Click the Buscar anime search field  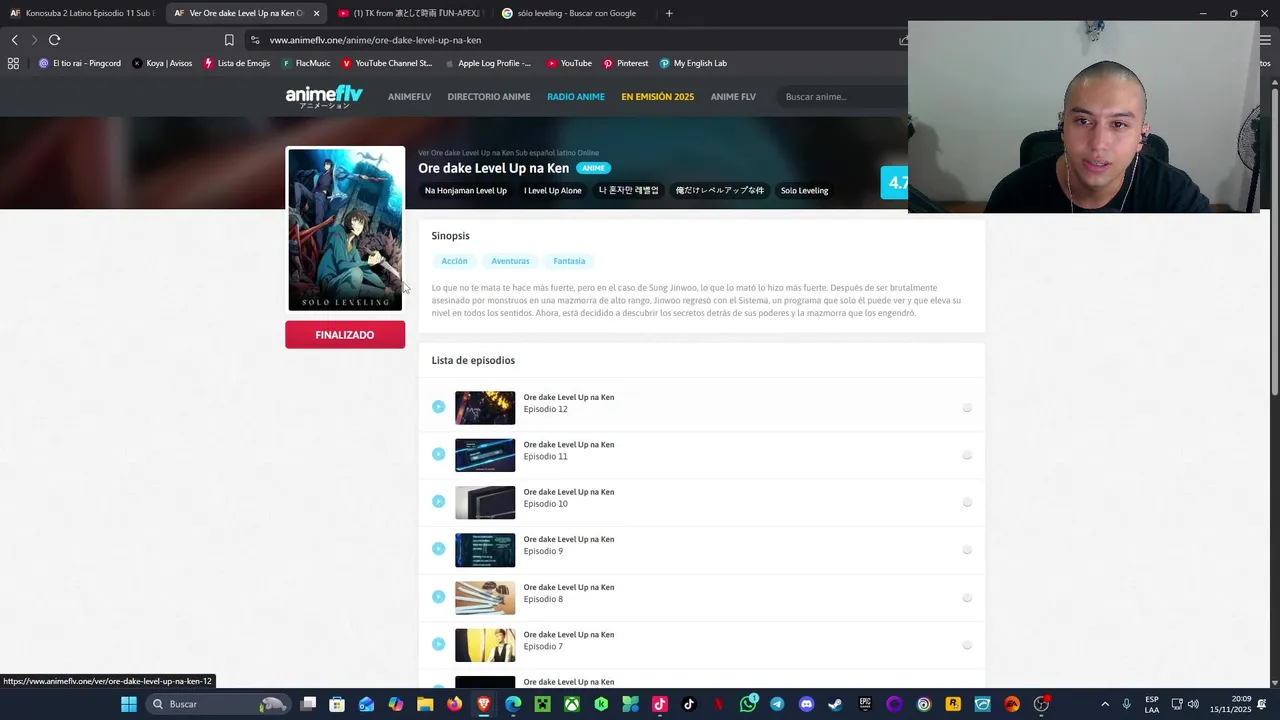840,97
